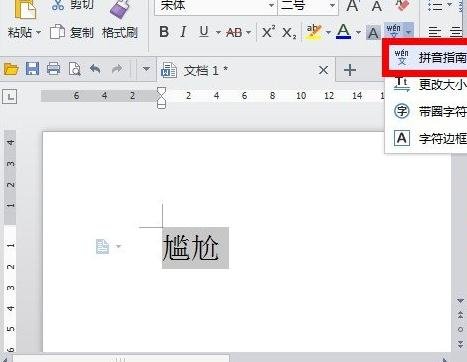Click the next page double-down arrow
Image resolution: width=467 pixels, height=362 pixels.
[460, 344]
